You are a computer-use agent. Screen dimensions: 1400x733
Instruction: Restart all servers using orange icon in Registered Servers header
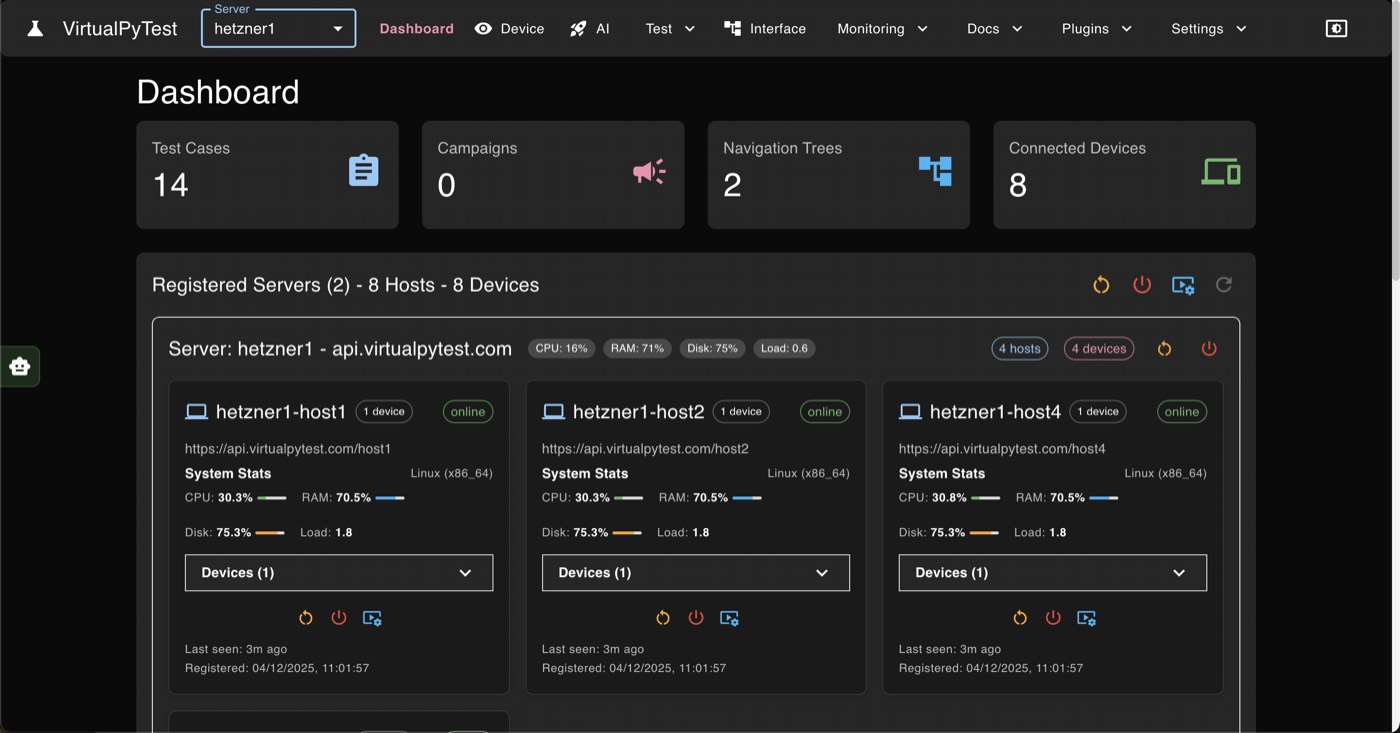pyautogui.click(x=1101, y=285)
